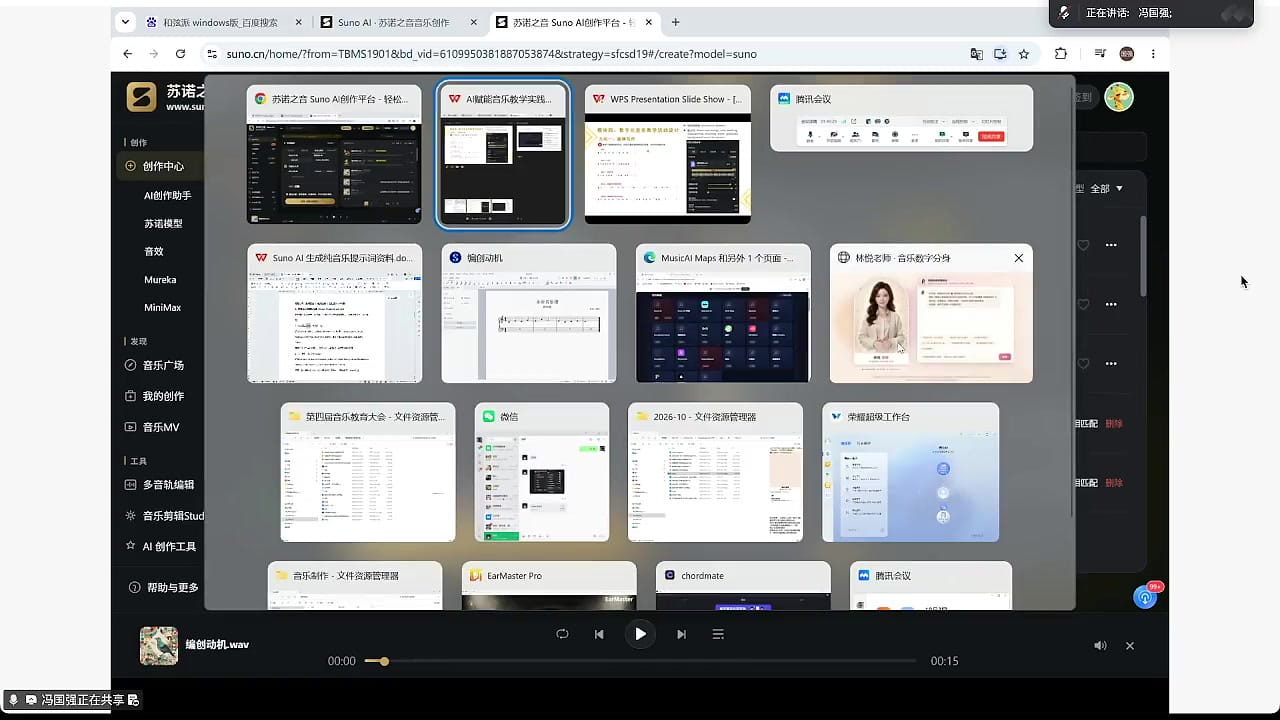Toggle the loop mode icon in player
Viewport: 1280px width, 720px height.
point(562,634)
